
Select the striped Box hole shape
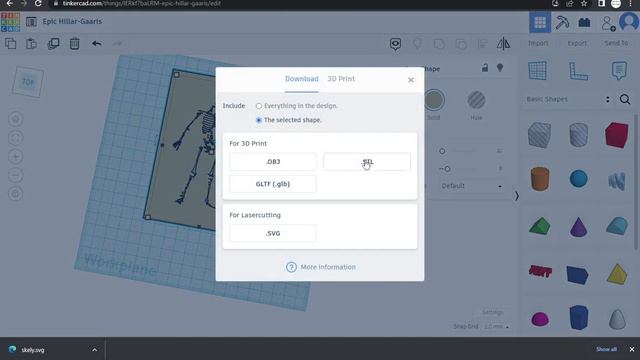pyautogui.click(x=539, y=135)
